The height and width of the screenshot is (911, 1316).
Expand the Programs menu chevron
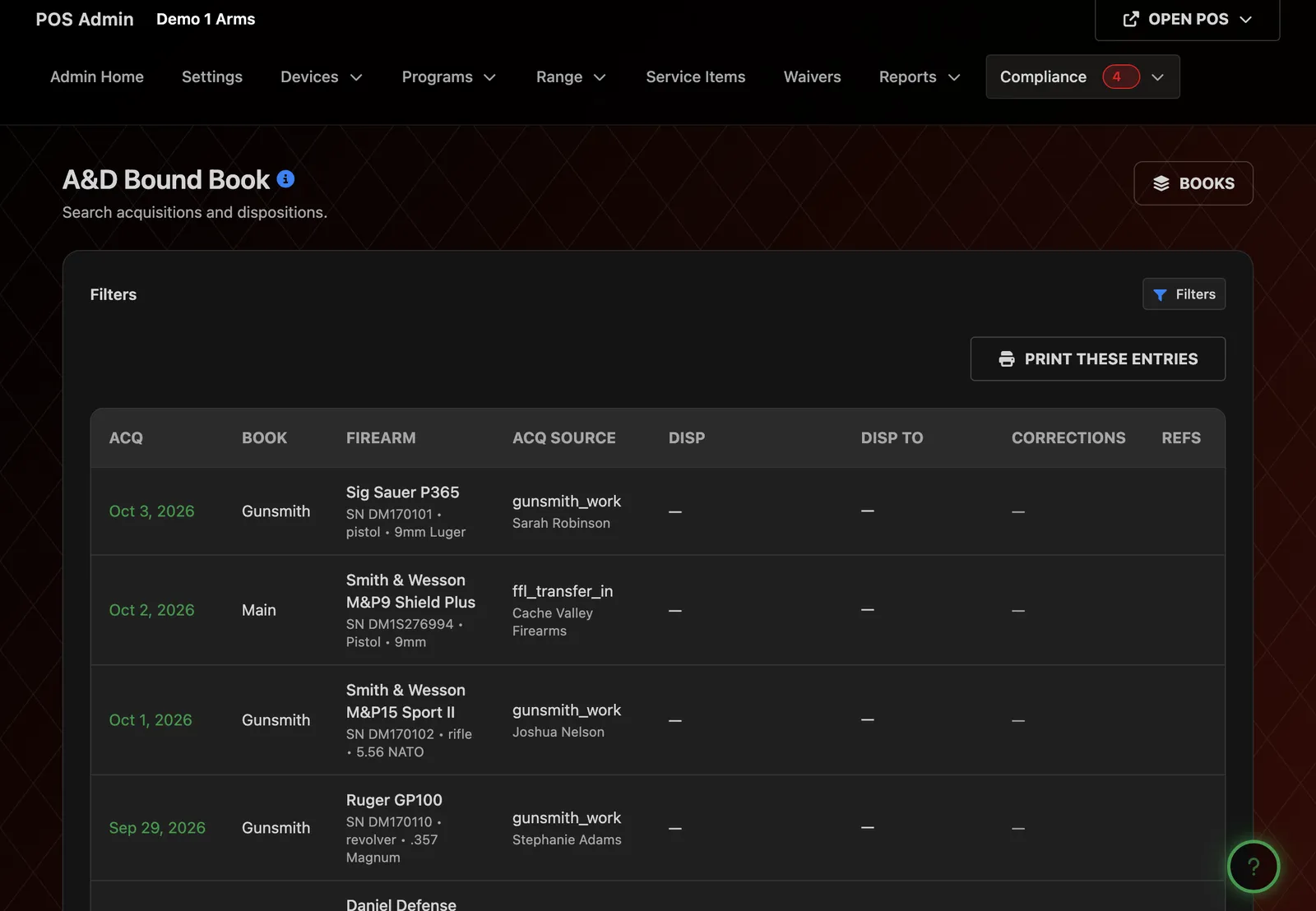pos(489,77)
